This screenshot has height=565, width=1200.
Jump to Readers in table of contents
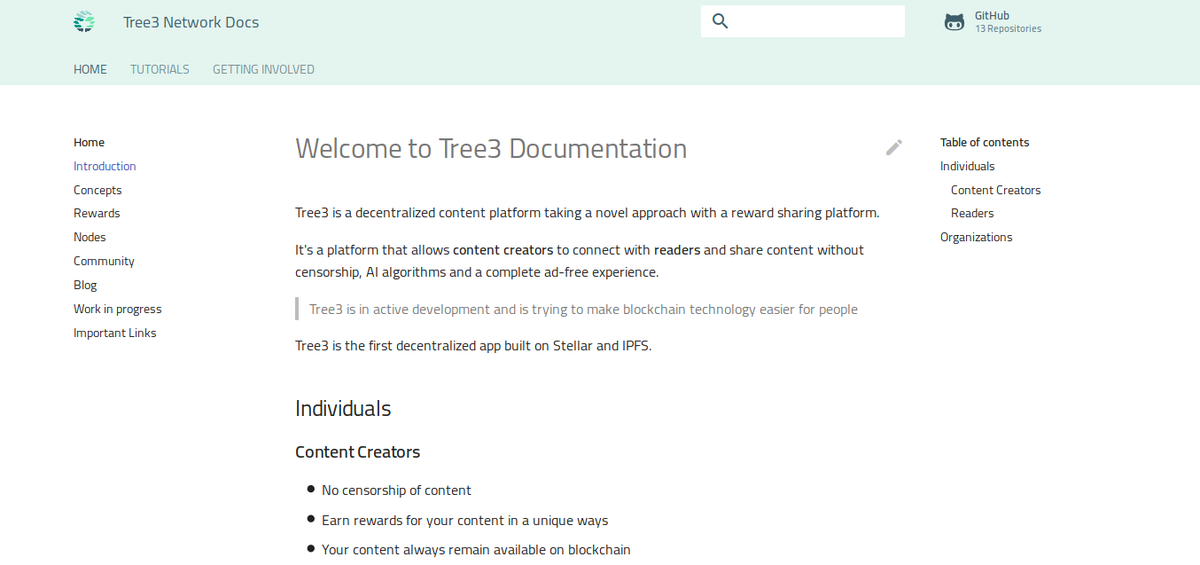tap(973, 213)
